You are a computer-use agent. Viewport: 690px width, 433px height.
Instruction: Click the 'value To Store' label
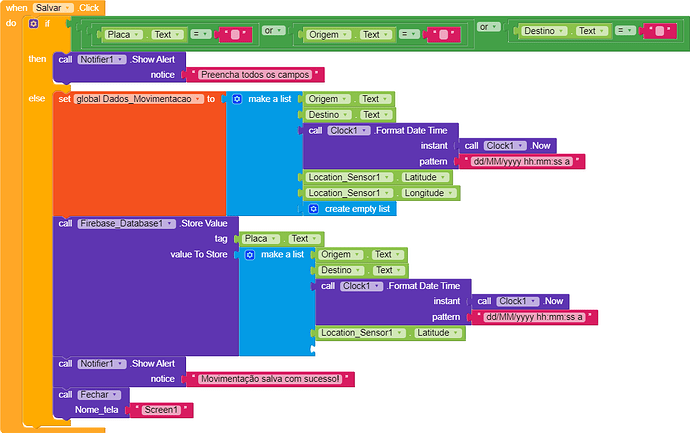tap(199, 255)
